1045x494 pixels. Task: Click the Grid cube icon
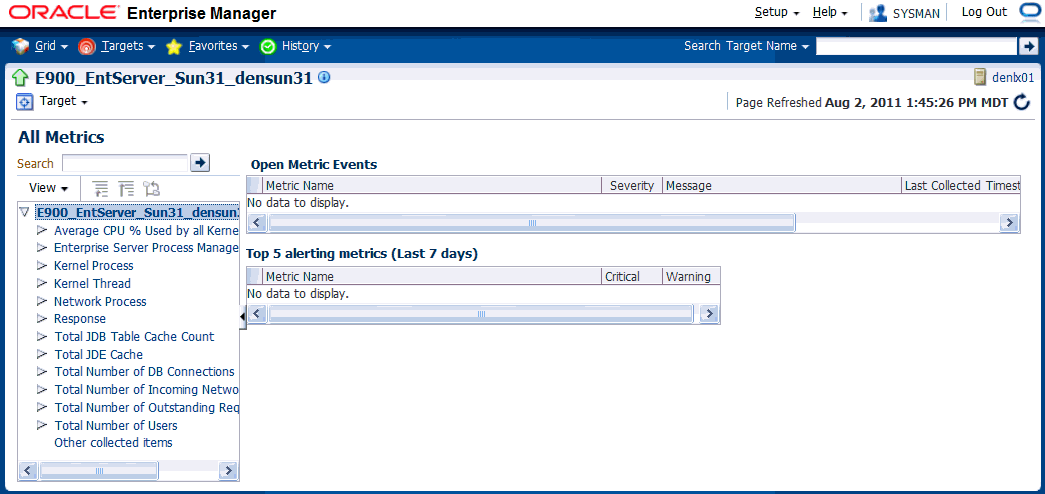(21, 46)
